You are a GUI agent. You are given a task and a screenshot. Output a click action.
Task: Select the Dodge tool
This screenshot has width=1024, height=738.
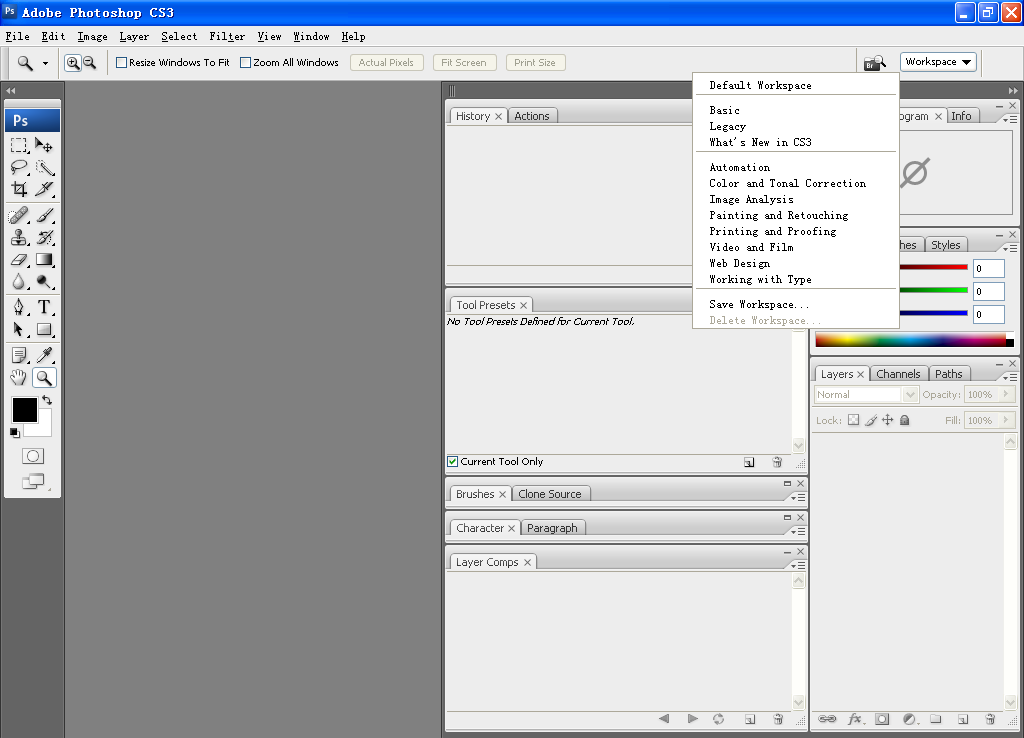tap(44, 281)
